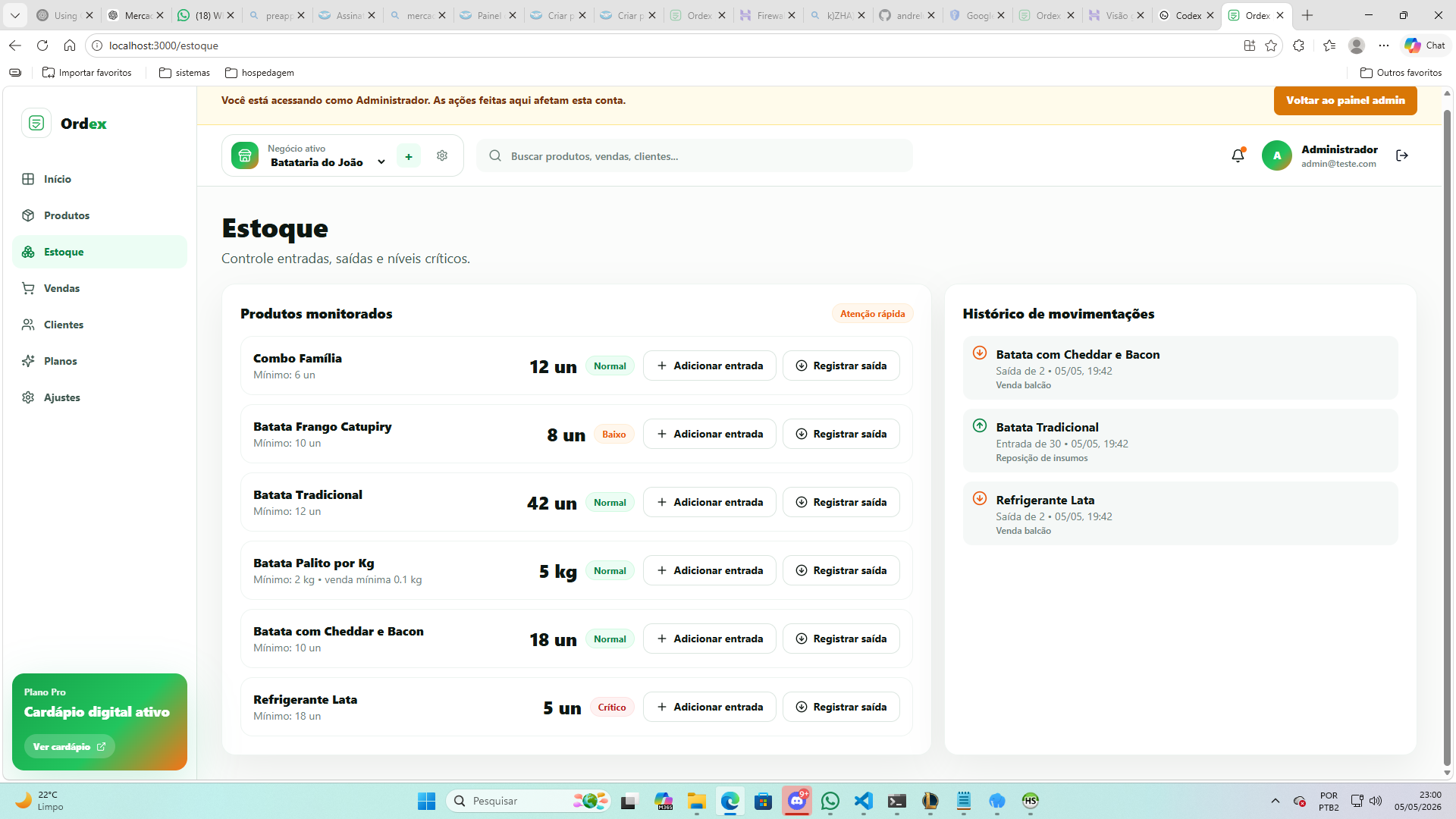Image resolution: width=1456 pixels, height=819 pixels.
Task: Open the hospedagem bookmarks folder
Action: click(259, 73)
